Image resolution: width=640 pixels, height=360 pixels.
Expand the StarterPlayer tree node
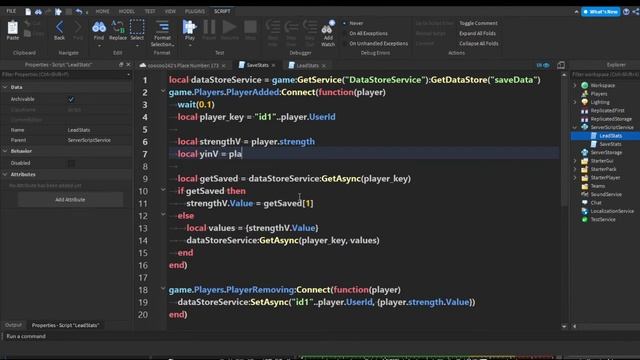tap(575, 178)
